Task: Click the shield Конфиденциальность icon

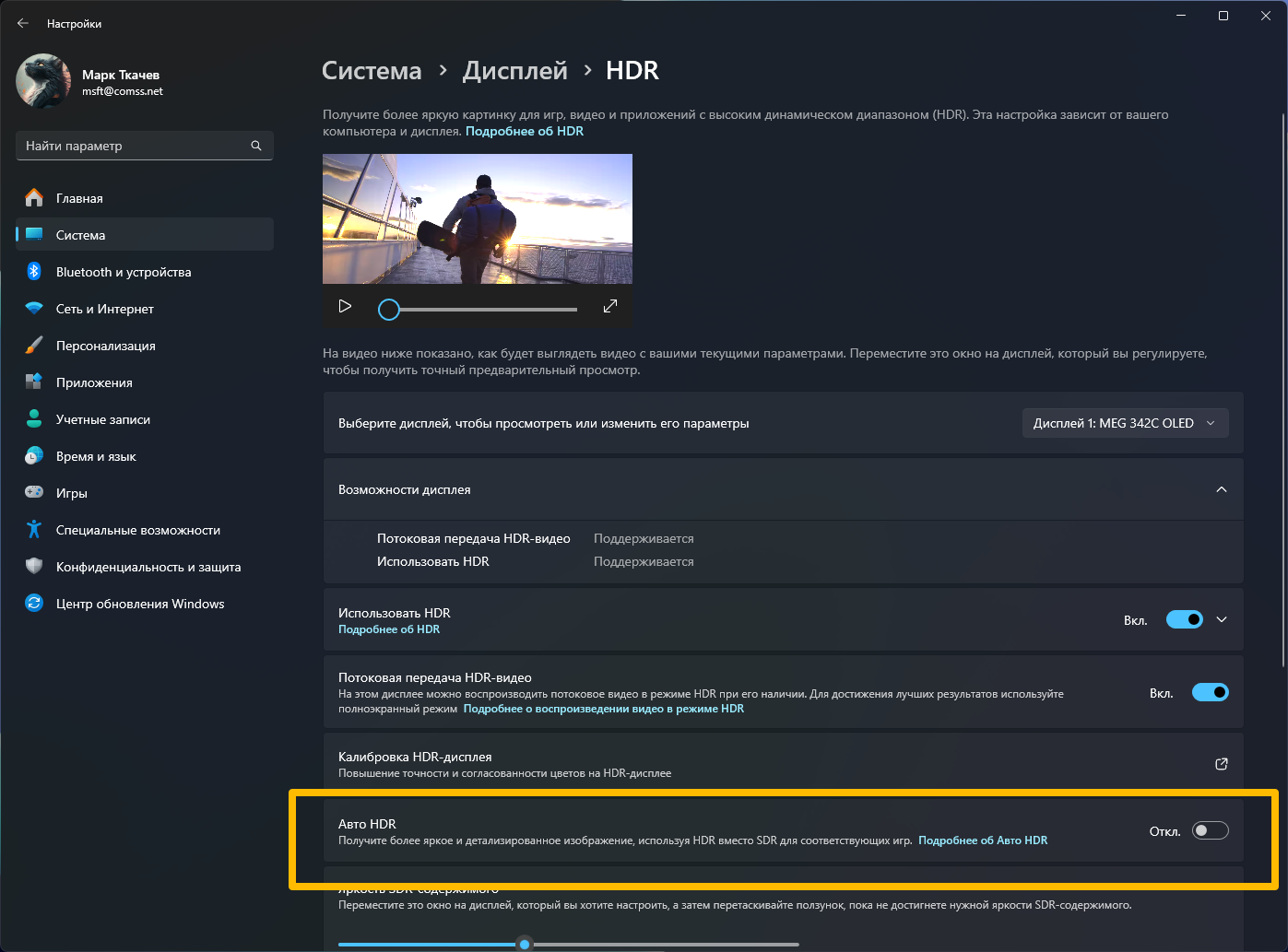Action: [34, 567]
